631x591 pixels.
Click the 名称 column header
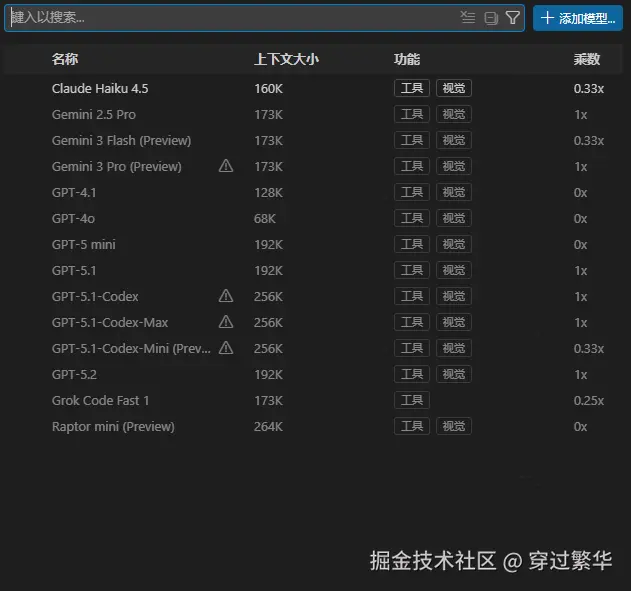pyautogui.click(x=65, y=59)
